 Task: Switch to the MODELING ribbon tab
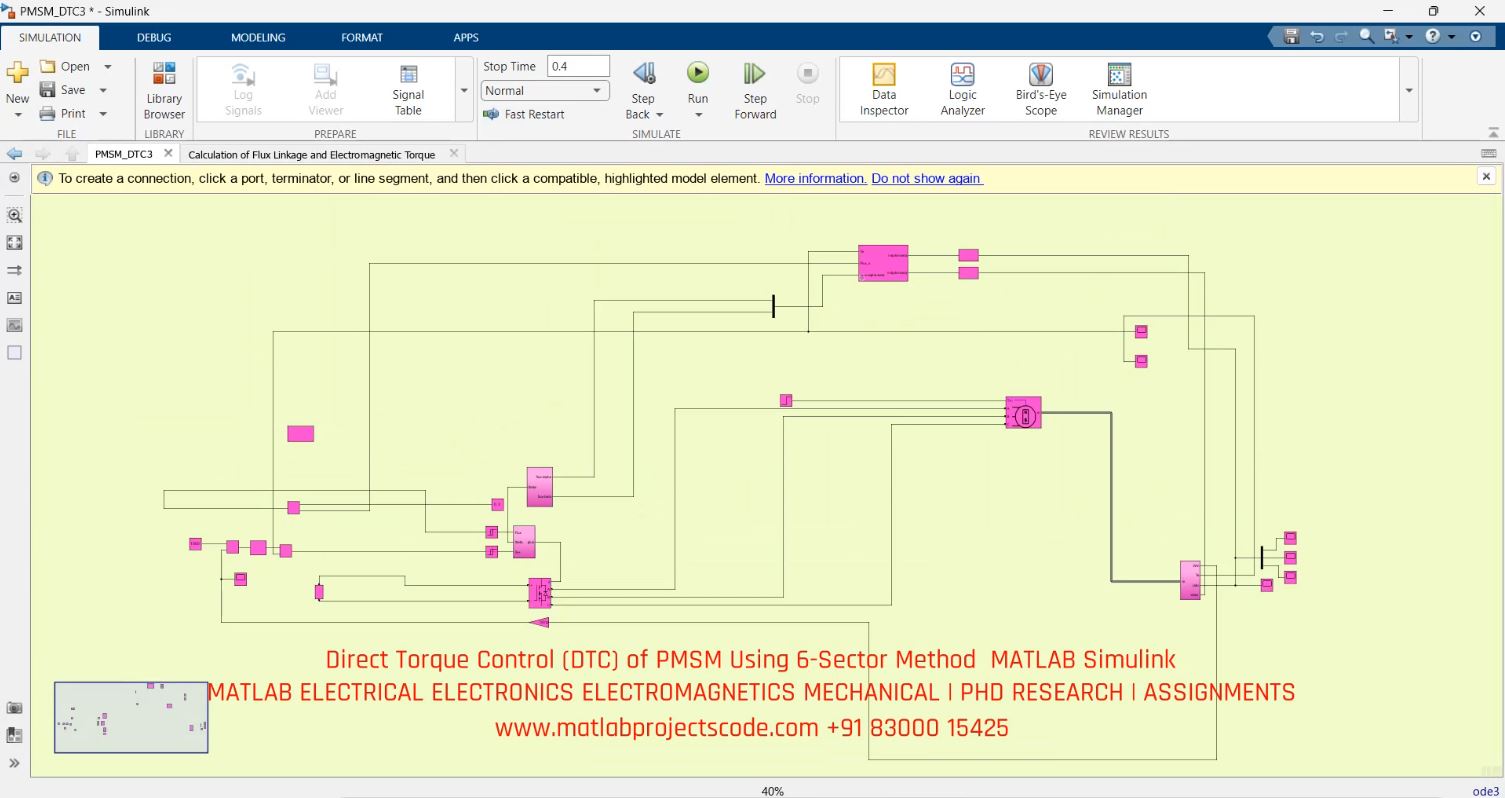(x=258, y=38)
